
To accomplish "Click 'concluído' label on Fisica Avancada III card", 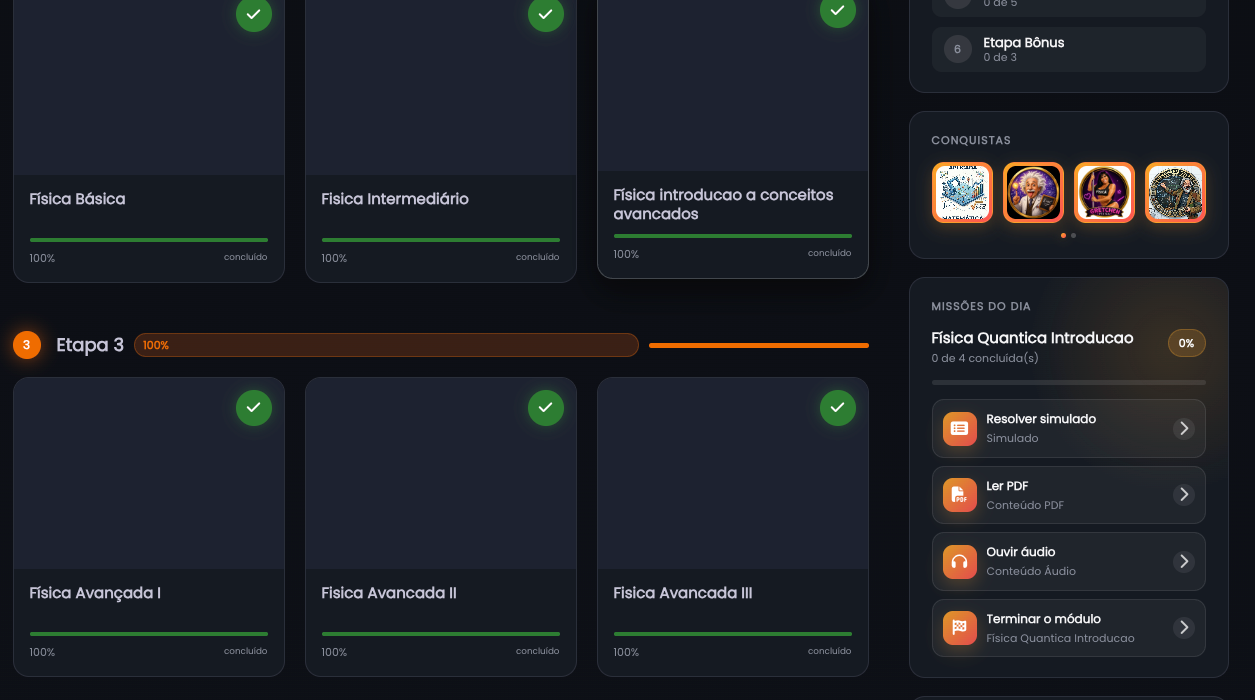I will tap(830, 651).
